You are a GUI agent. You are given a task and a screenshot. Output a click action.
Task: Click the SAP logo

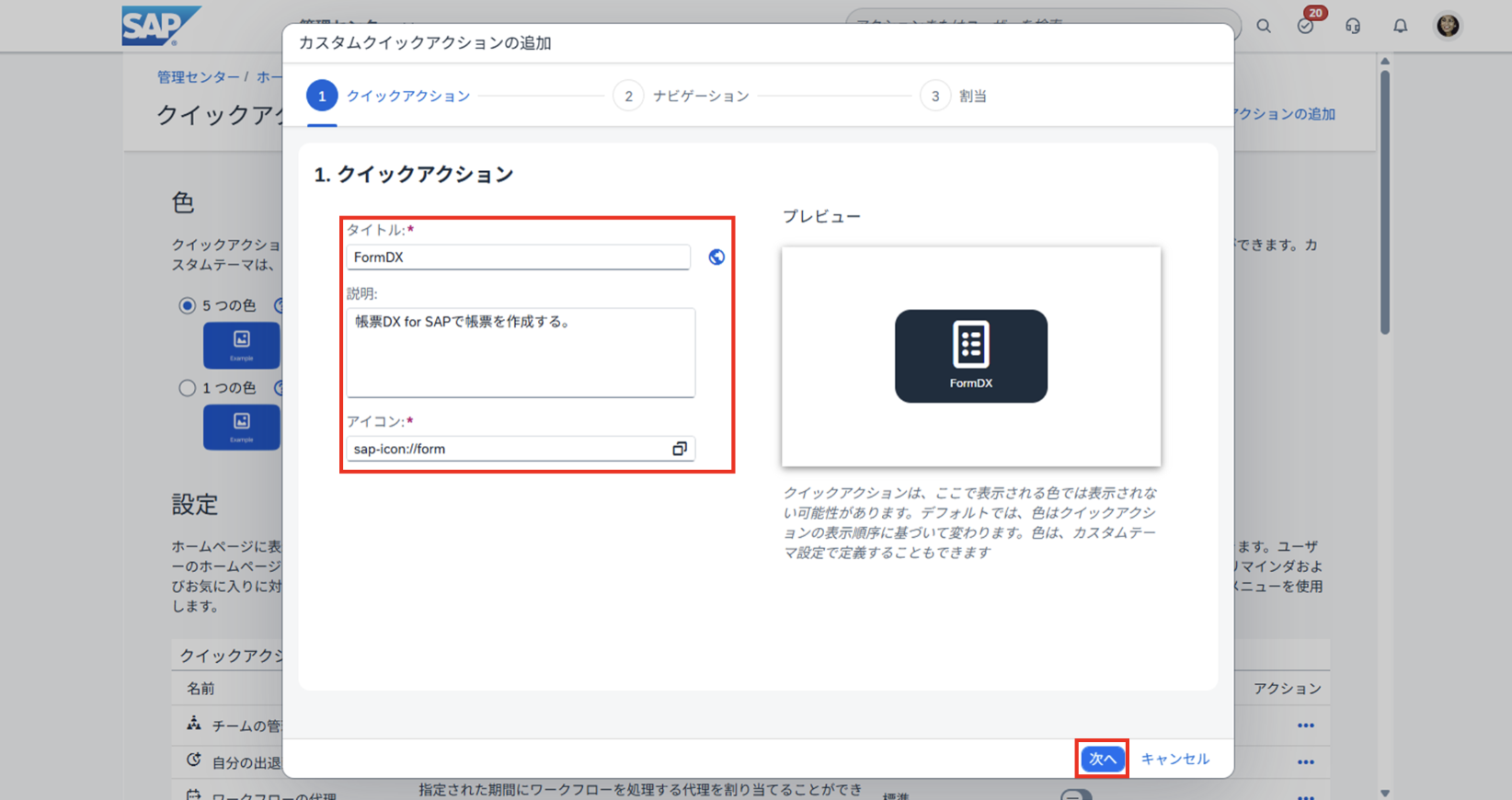coord(159,26)
